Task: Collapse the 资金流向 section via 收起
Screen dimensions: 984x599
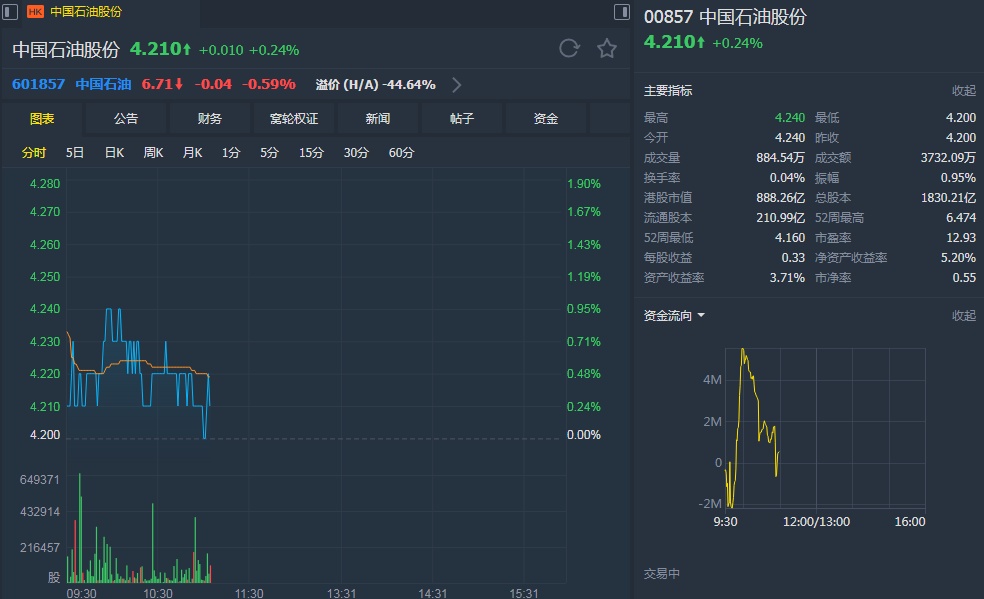Action: (963, 315)
